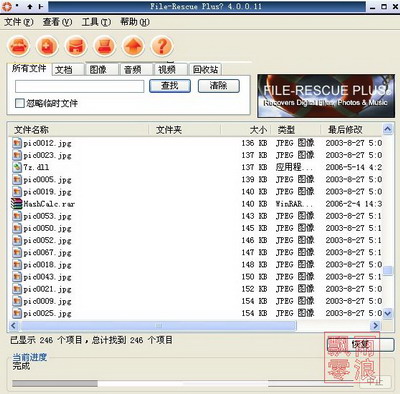Click the document-with-plus toolbar icon
The image size is (400, 394).
pyautogui.click(x=47, y=46)
